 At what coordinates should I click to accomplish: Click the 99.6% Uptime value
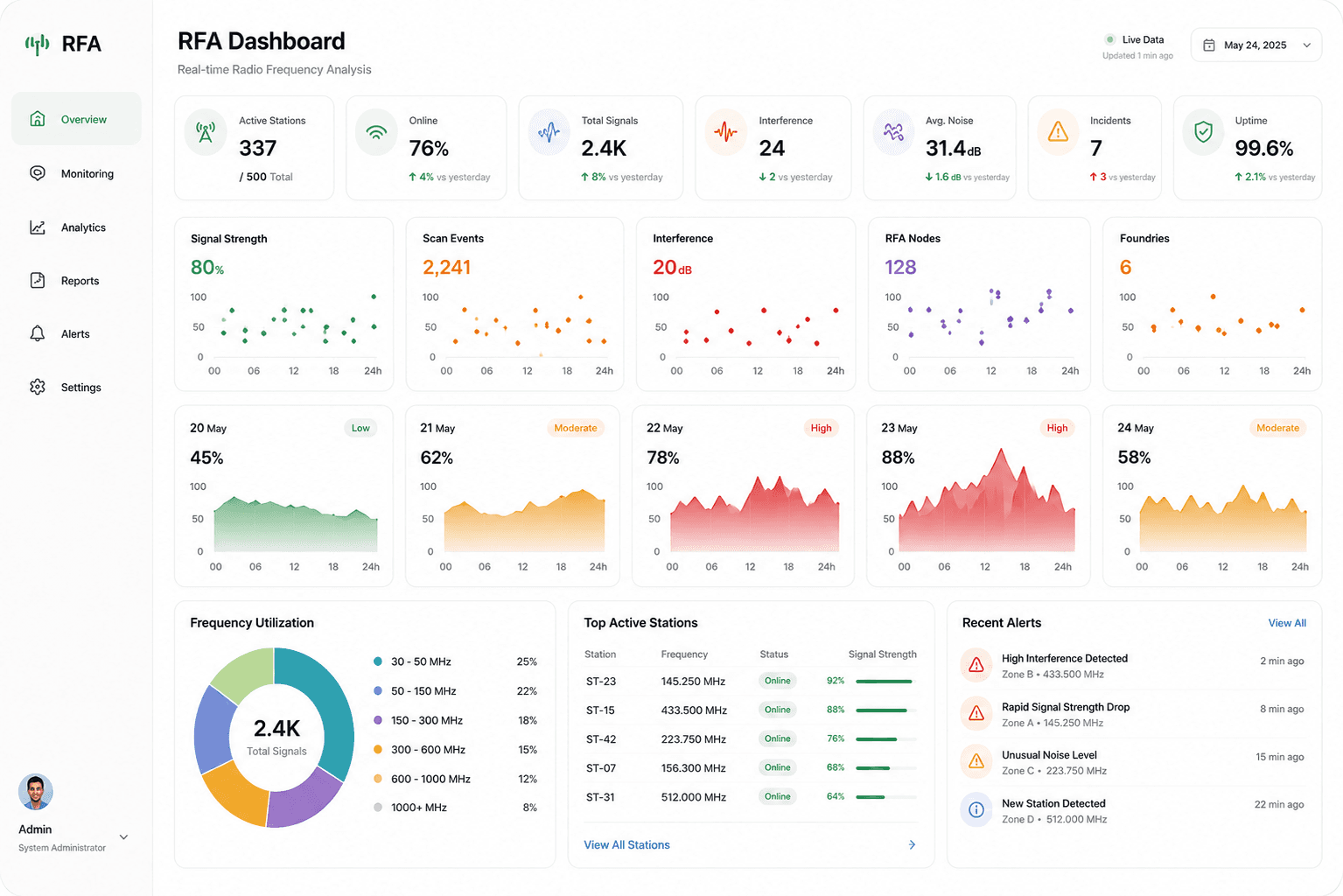[1263, 149]
